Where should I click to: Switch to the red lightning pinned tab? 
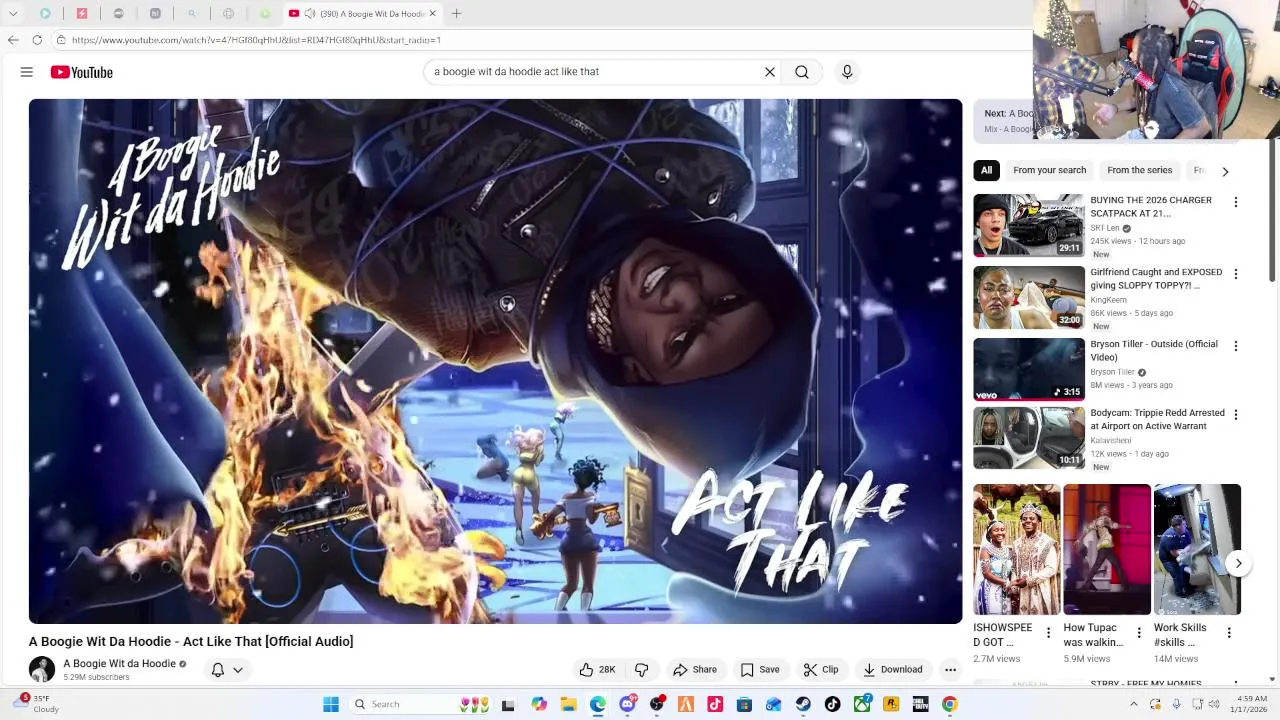point(82,14)
